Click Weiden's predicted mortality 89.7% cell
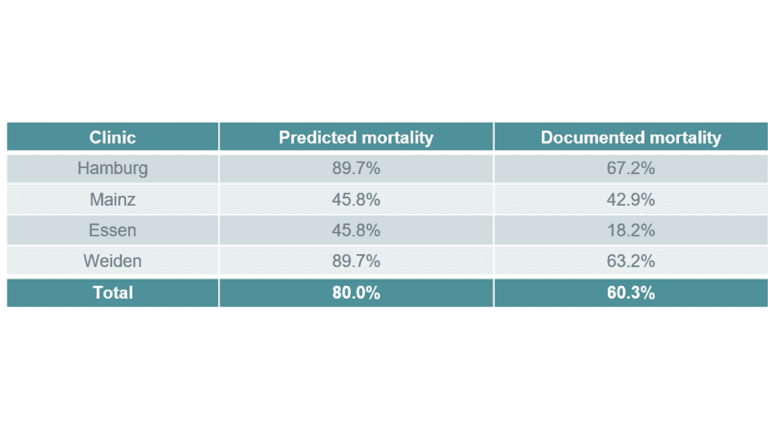The width and height of the screenshot is (768, 432). click(x=356, y=261)
